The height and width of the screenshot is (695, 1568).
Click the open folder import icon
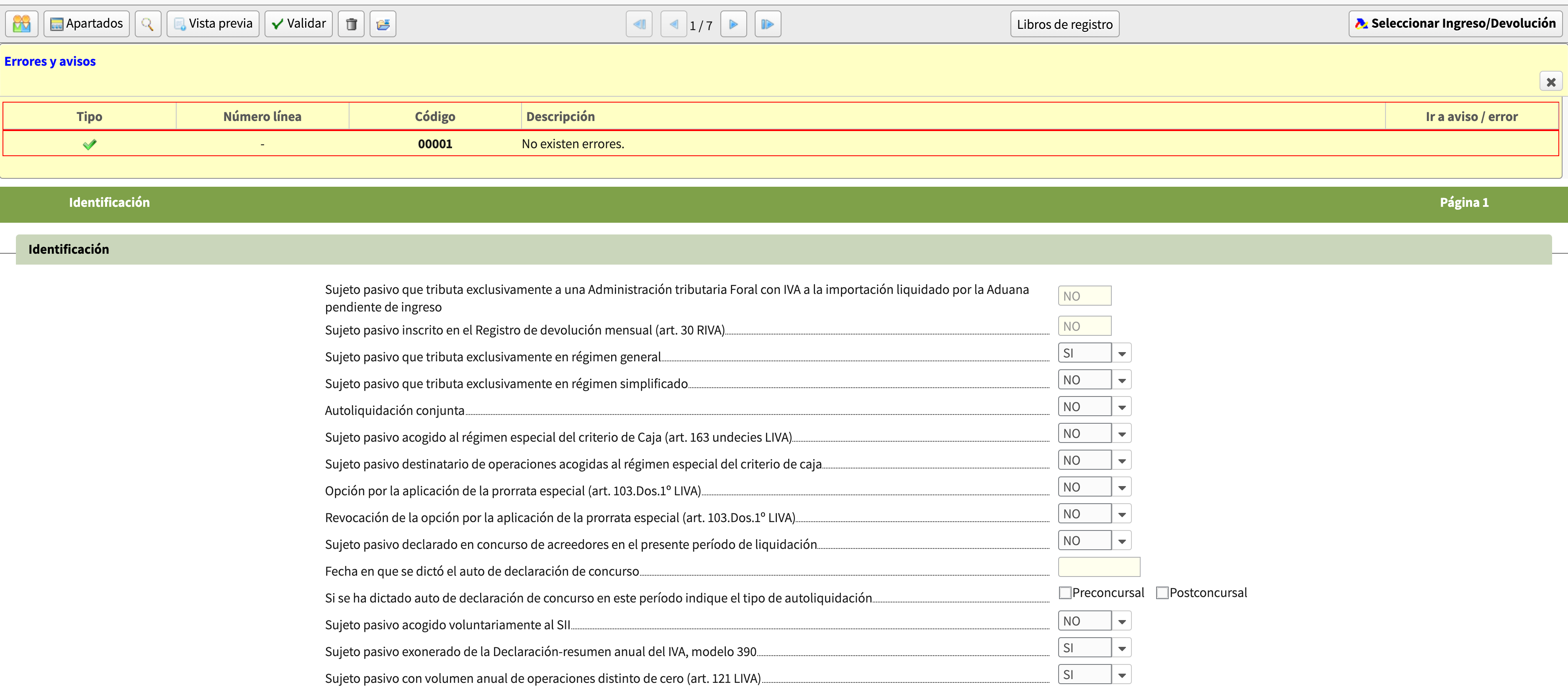(x=383, y=24)
